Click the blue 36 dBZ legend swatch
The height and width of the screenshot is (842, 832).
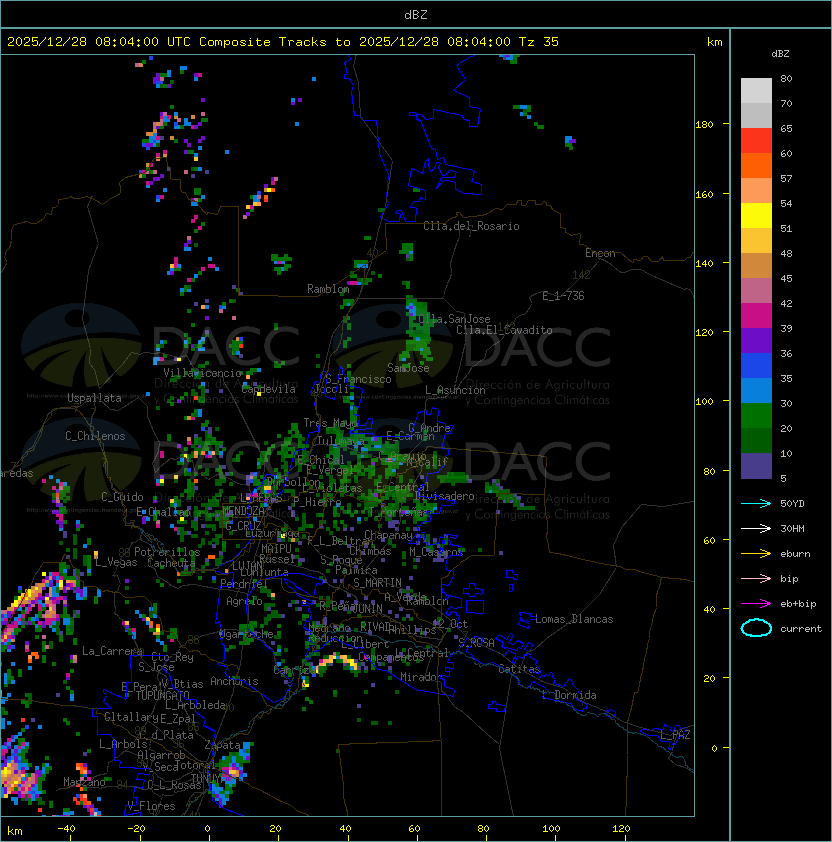[x=756, y=366]
